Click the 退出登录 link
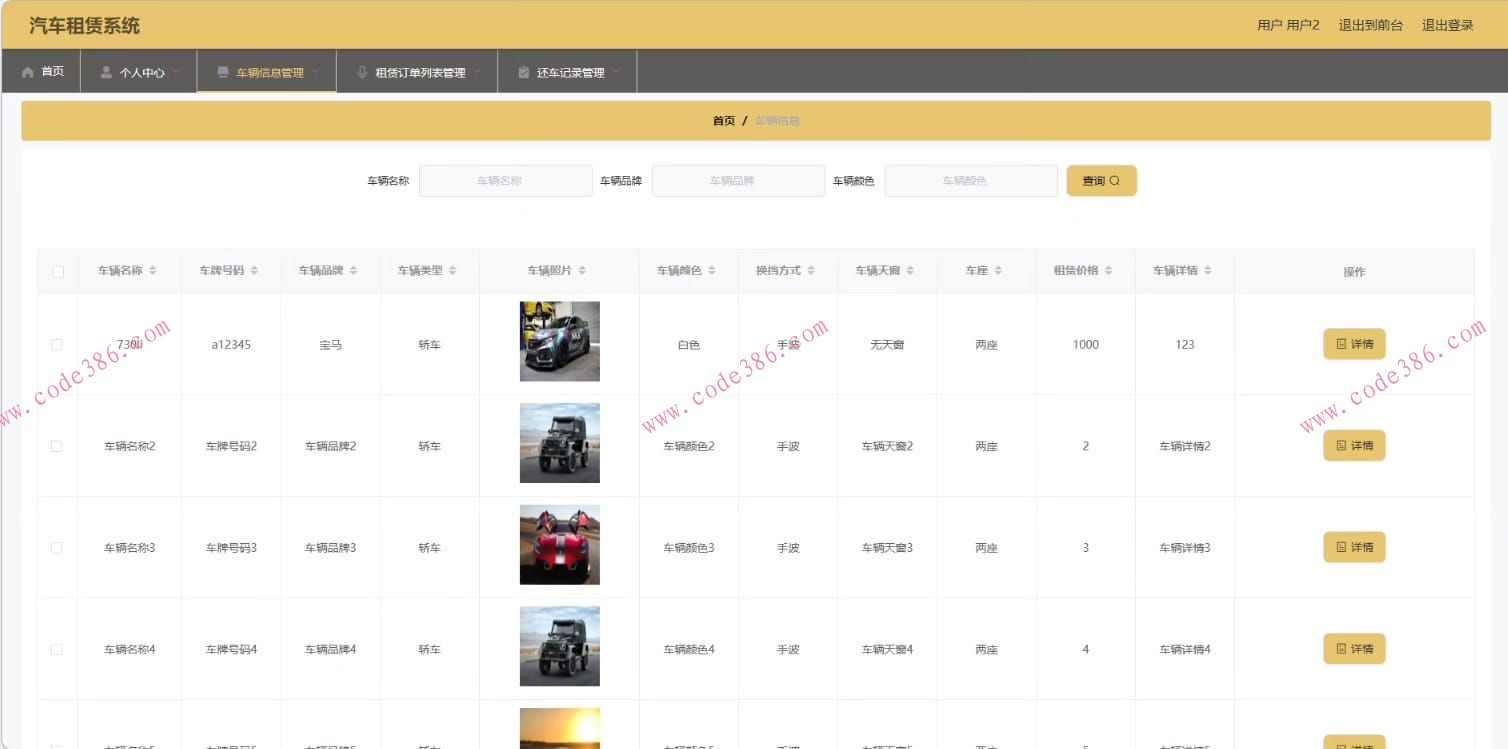The width and height of the screenshot is (1508, 749). 1450,24
